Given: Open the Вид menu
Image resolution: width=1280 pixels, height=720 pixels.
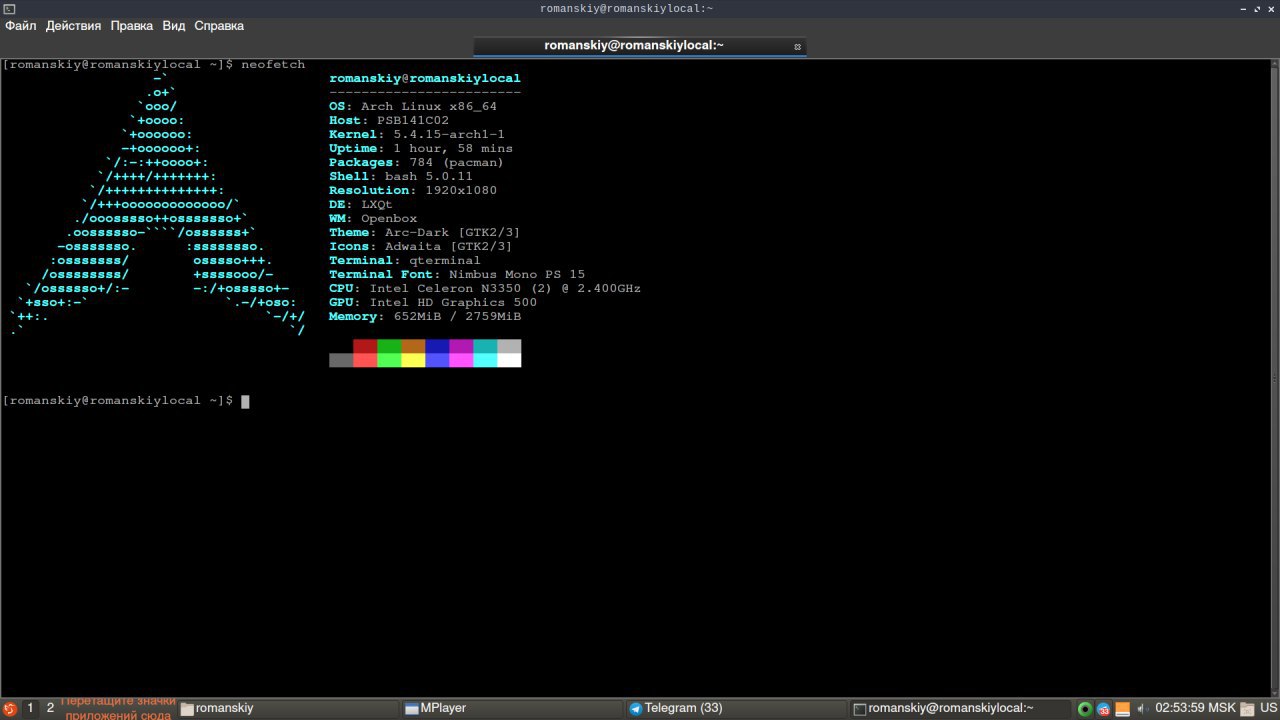Looking at the screenshot, I should click(174, 26).
